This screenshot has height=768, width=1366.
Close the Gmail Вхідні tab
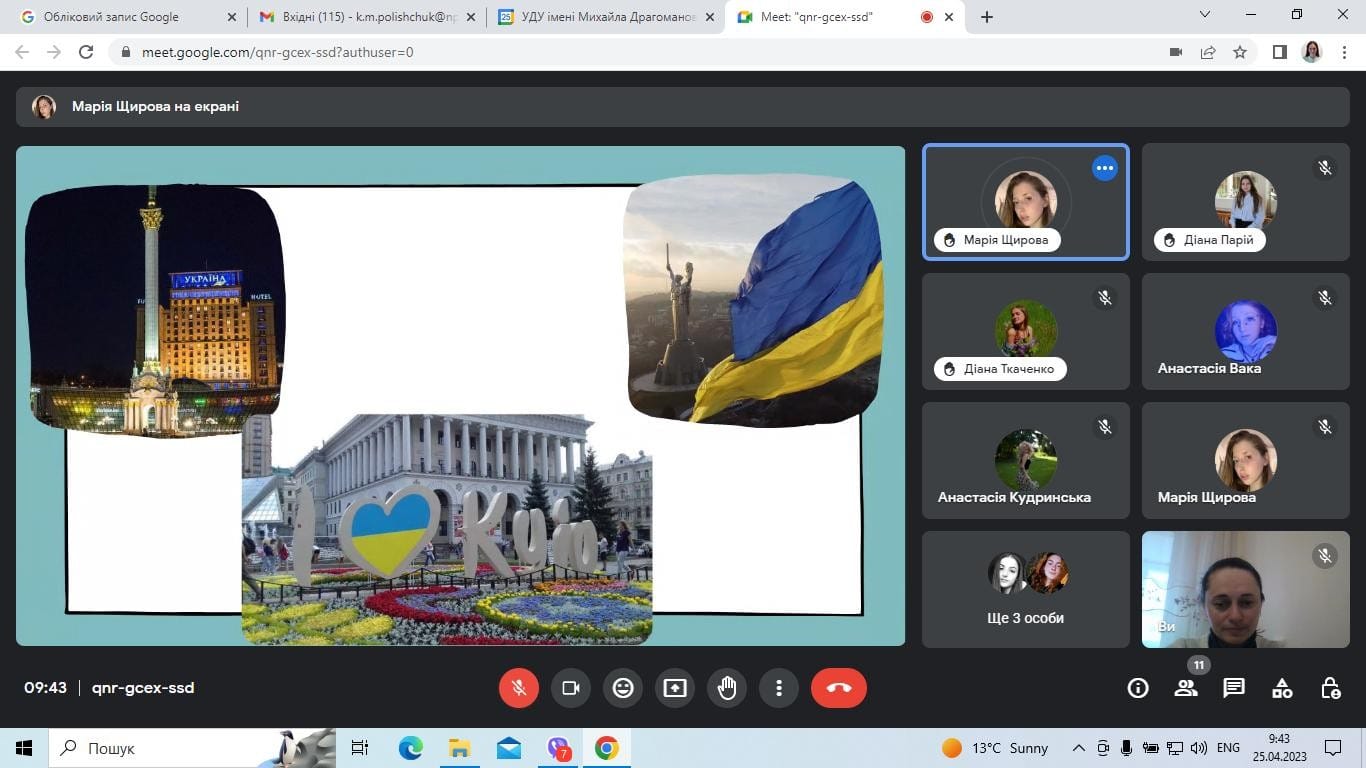point(472,17)
